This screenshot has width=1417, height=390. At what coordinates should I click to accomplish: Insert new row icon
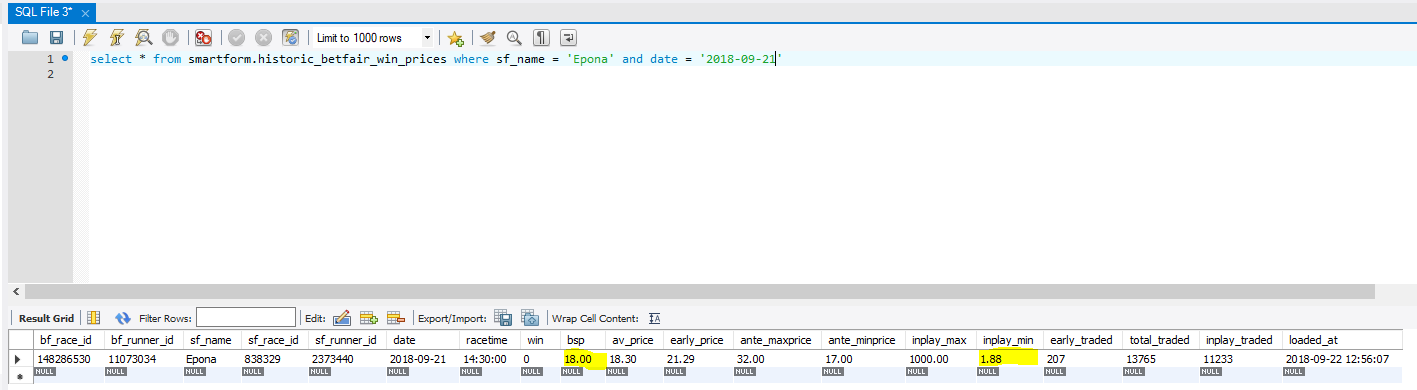point(368,318)
